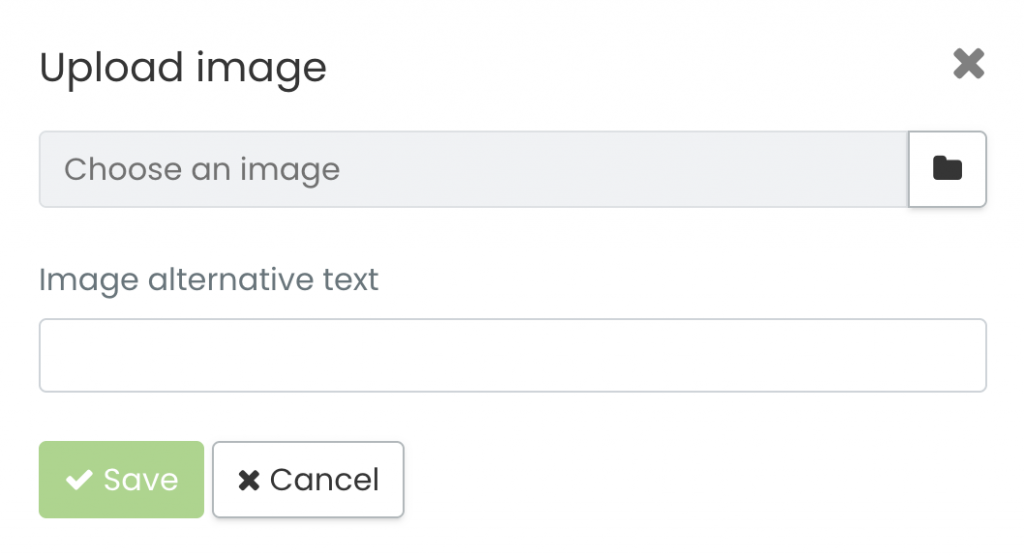Click the X icon inside Cancel button
The height and width of the screenshot is (557, 1024).
(249, 480)
